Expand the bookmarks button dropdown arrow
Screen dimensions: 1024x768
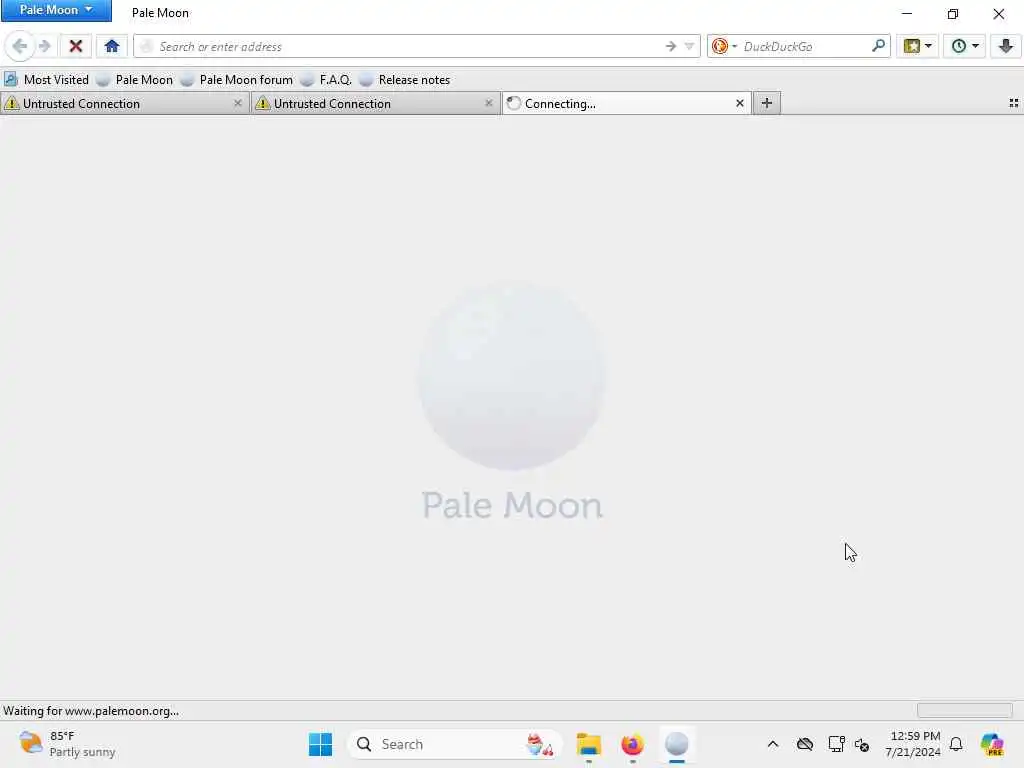(929, 46)
